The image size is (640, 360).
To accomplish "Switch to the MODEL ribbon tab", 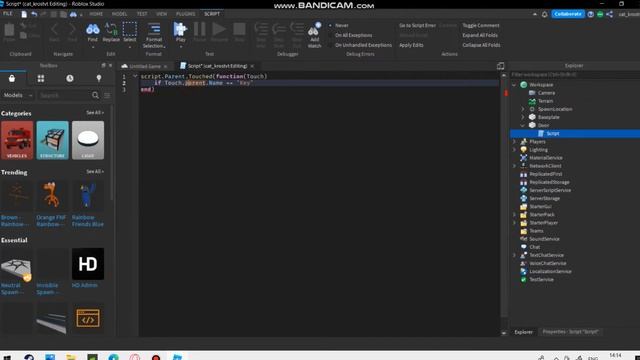I will (x=120, y=14).
